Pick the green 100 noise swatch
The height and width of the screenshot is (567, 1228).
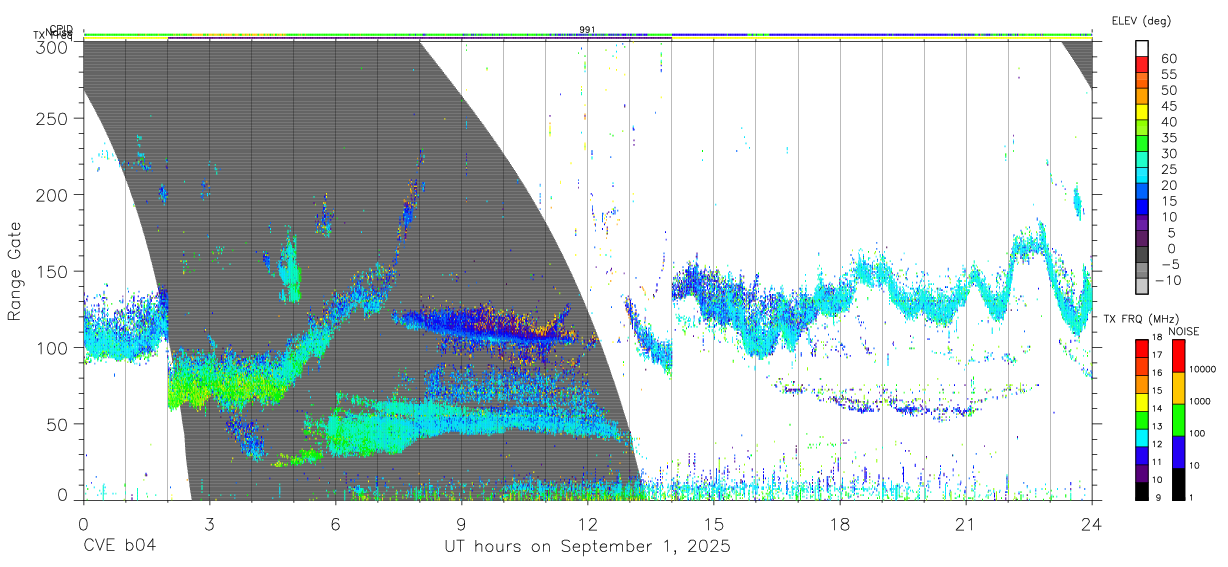(x=1177, y=419)
